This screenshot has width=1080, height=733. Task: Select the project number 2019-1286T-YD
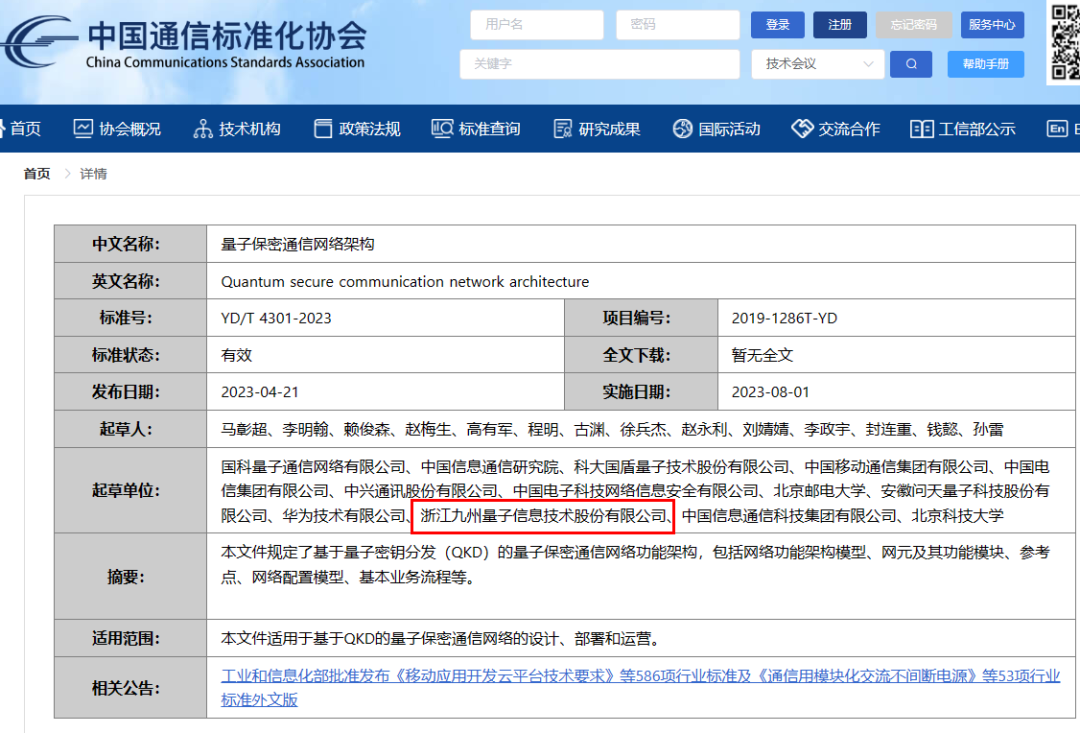pos(785,318)
